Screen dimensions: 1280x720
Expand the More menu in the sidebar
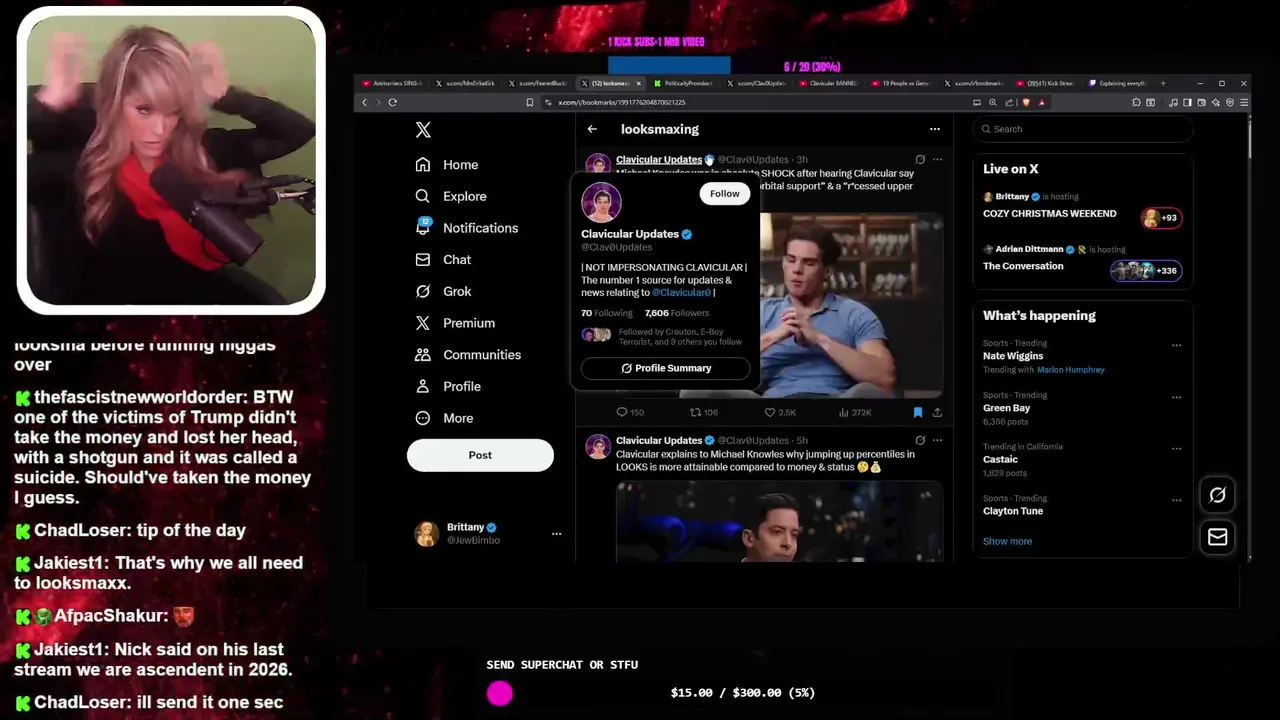click(x=444, y=418)
